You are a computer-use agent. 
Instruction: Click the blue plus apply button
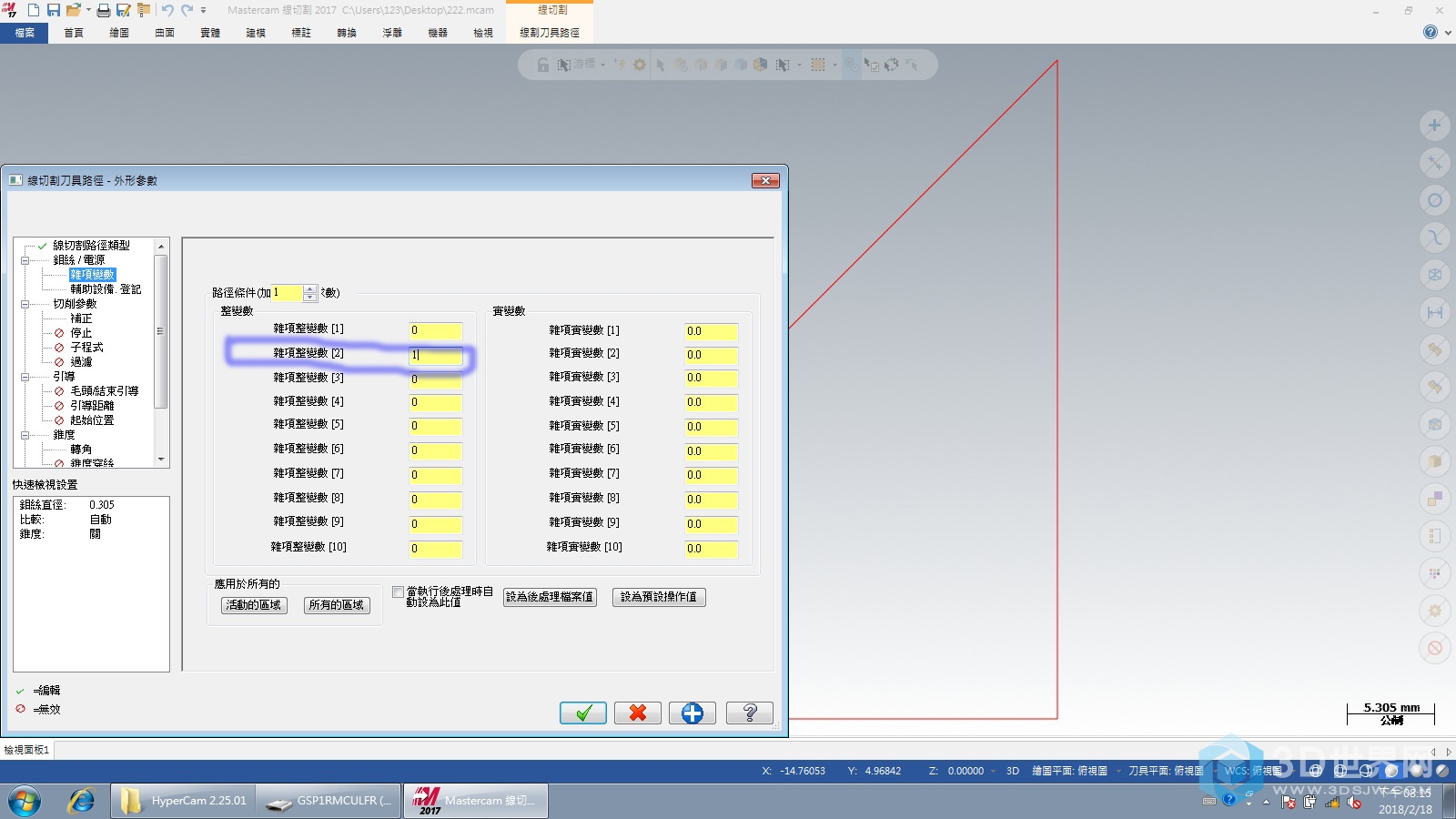point(693,713)
